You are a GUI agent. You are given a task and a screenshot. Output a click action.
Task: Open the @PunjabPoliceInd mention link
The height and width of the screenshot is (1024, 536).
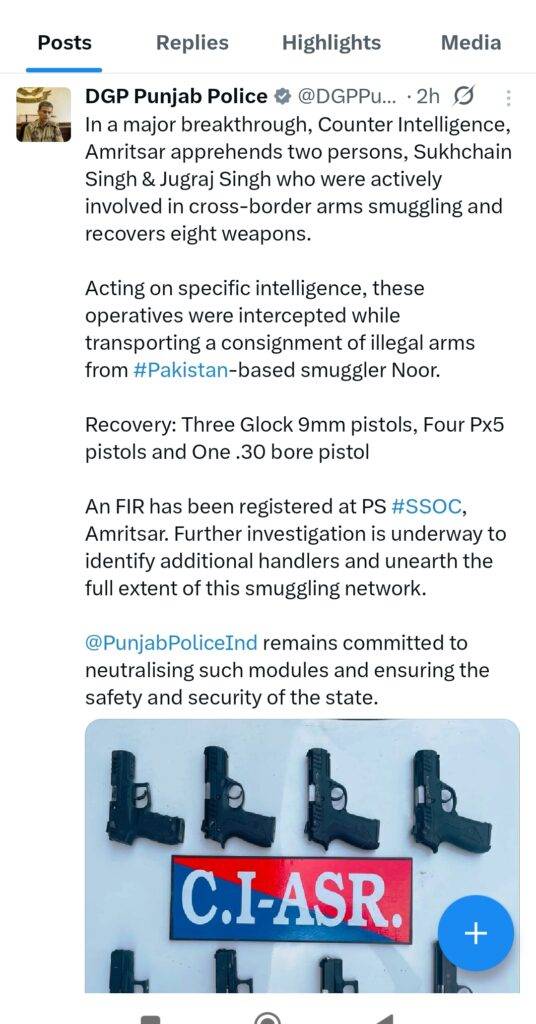click(x=171, y=643)
